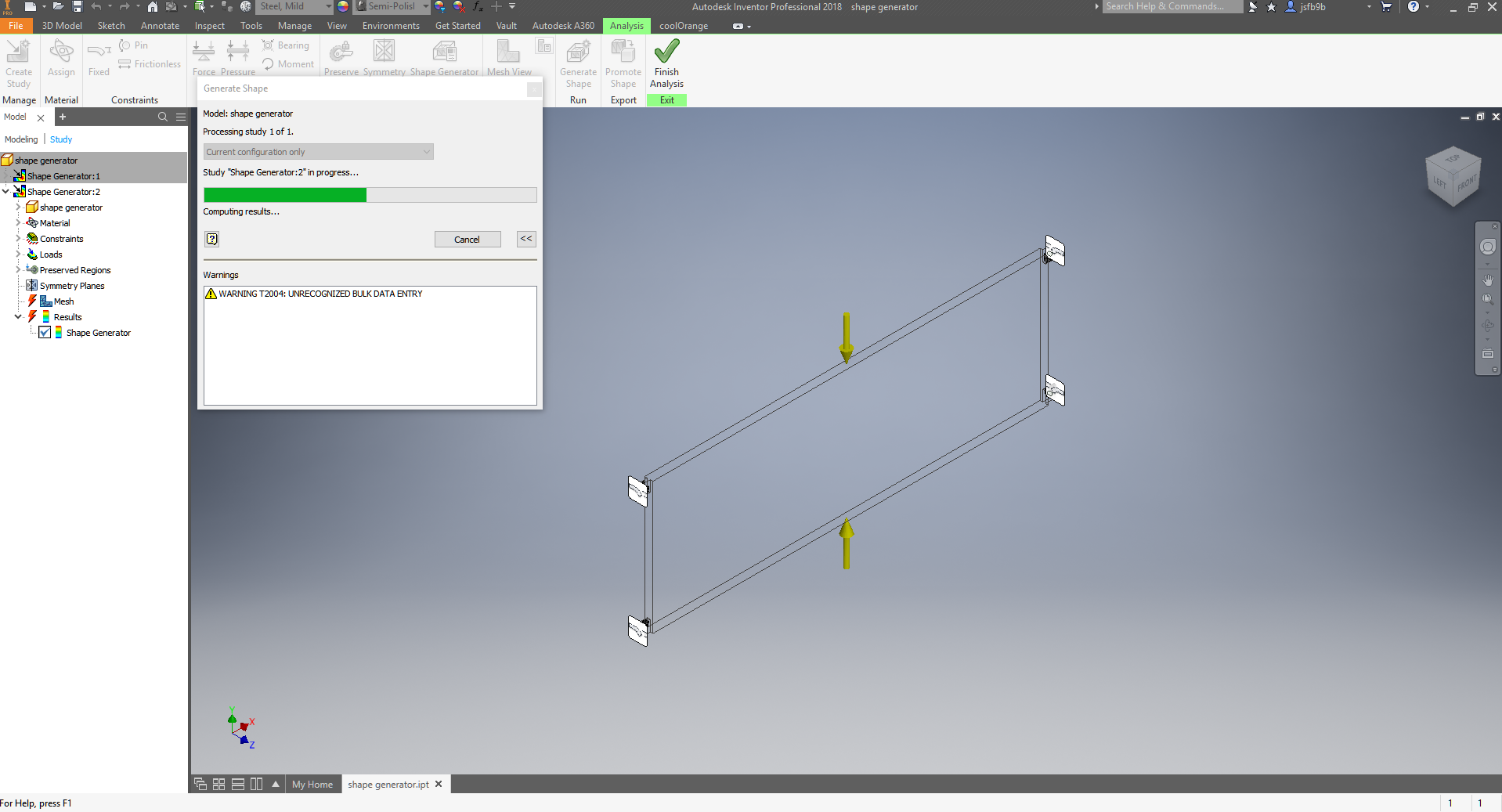
Task: Open the Assign material tool
Action: tap(61, 52)
